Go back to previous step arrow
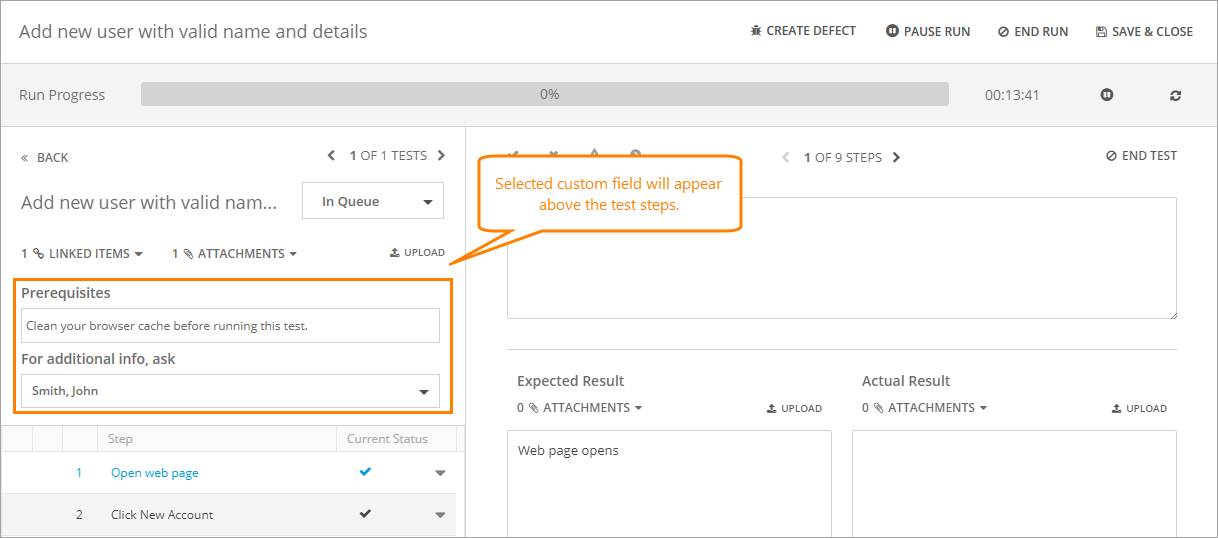The height and width of the screenshot is (538, 1218). point(786,158)
